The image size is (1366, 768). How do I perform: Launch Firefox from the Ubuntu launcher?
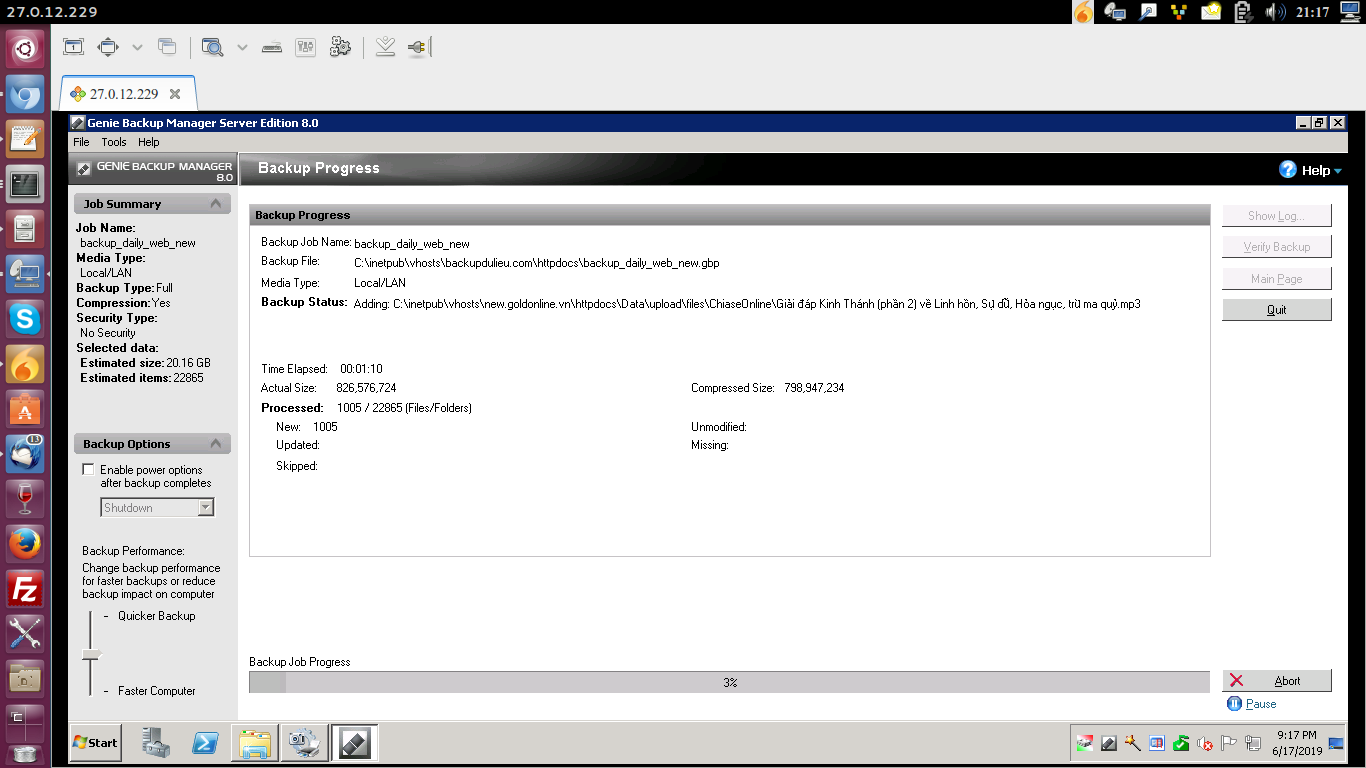pyautogui.click(x=25, y=544)
